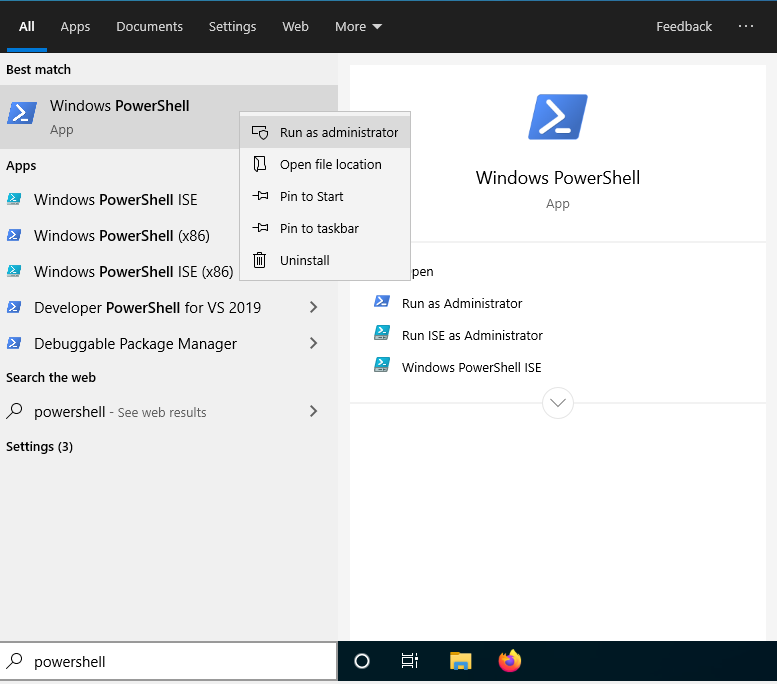Expand the Debuggable Package Manager arrow
Image resolution: width=777 pixels, height=684 pixels.
point(313,343)
